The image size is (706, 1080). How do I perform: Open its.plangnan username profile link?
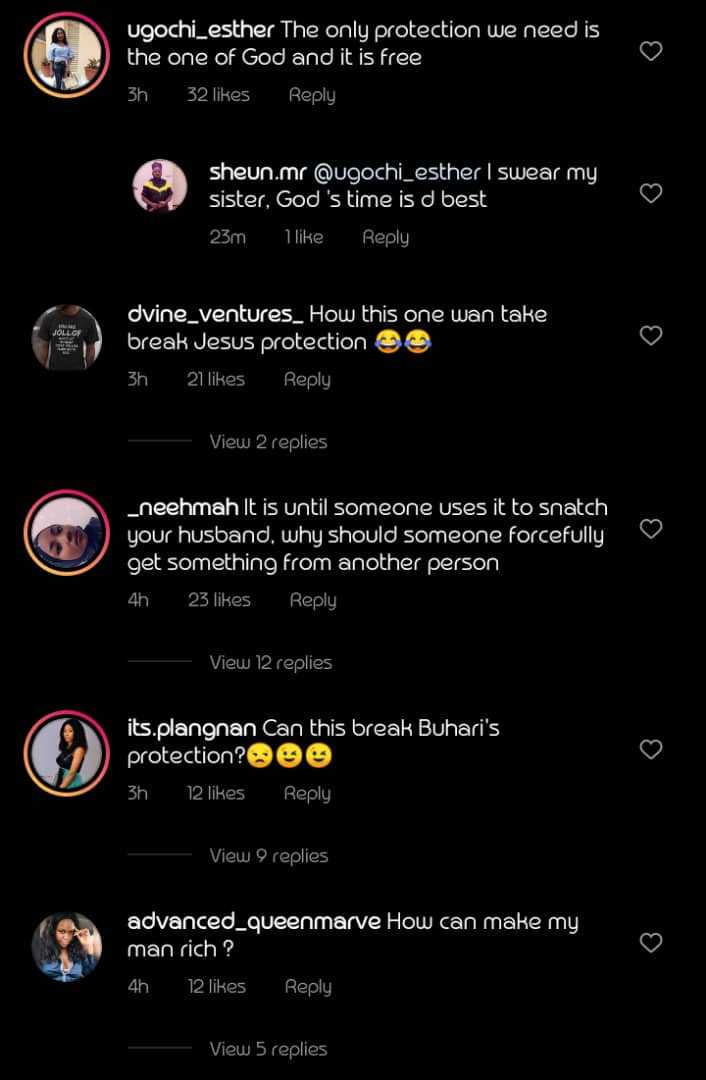click(x=192, y=728)
